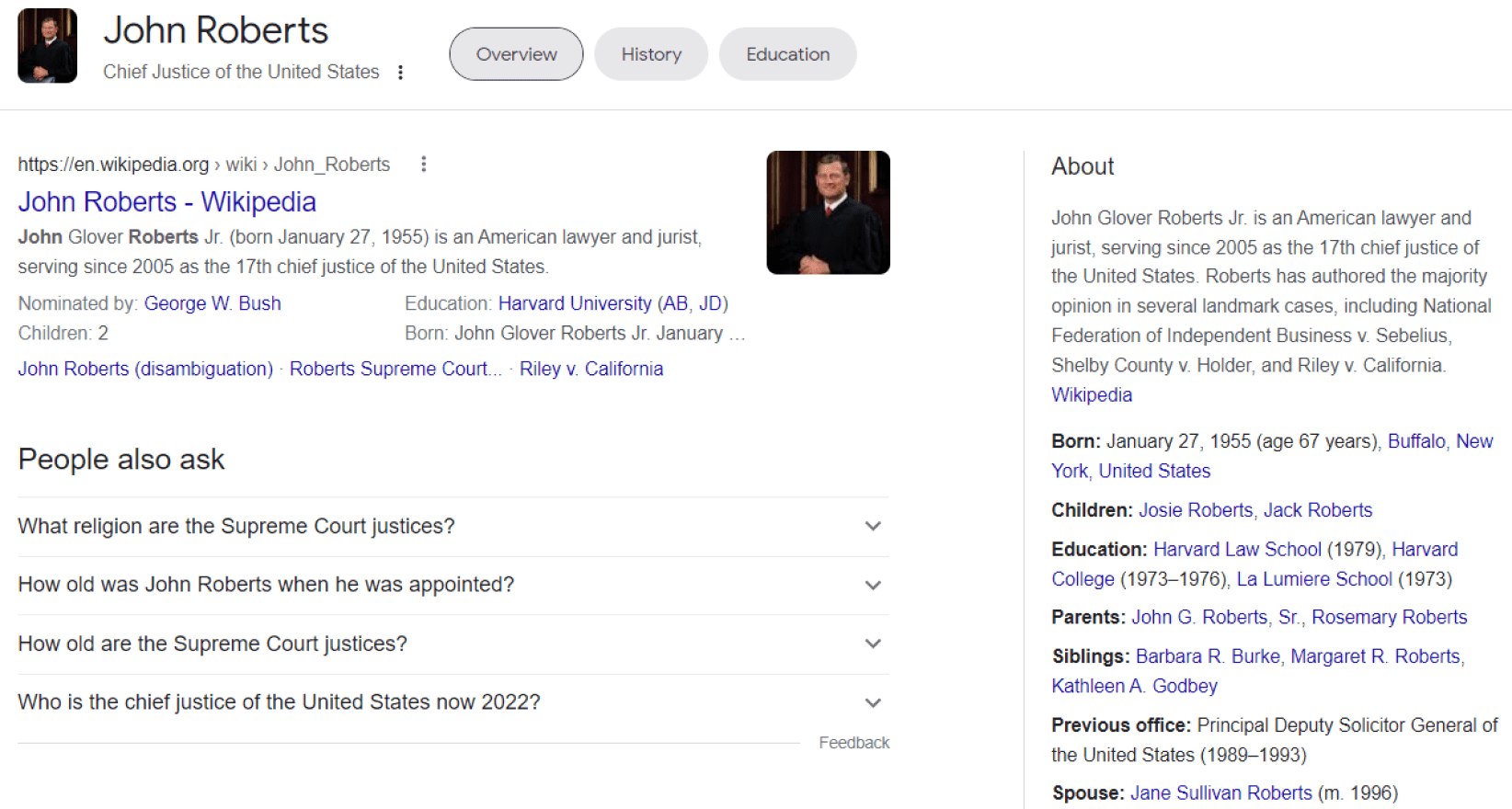Image resolution: width=1512 pixels, height=809 pixels.
Task: Open the John Roberts - Wikipedia result
Action: (167, 202)
